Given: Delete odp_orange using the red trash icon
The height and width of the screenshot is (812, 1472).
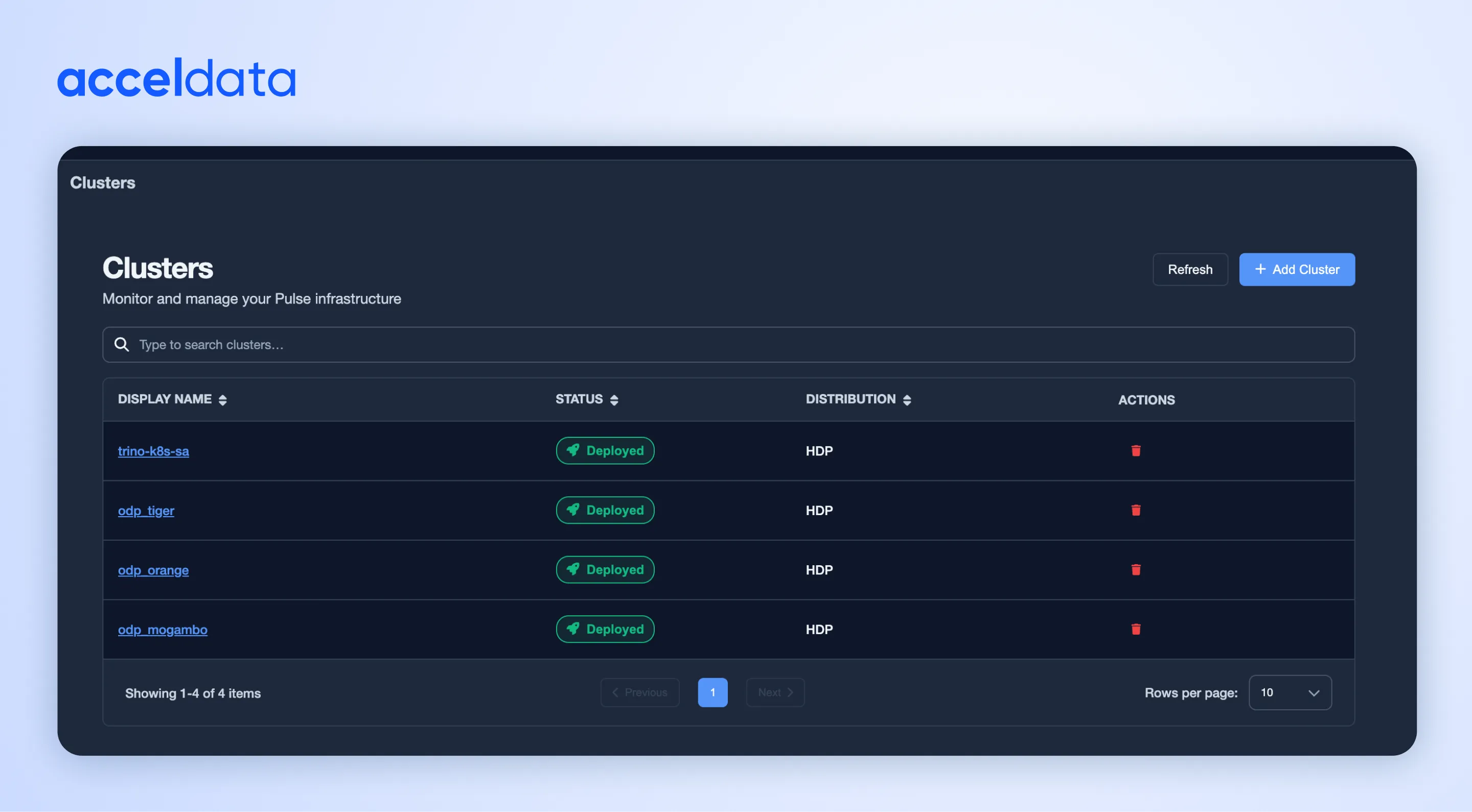Looking at the screenshot, I should [1136, 570].
